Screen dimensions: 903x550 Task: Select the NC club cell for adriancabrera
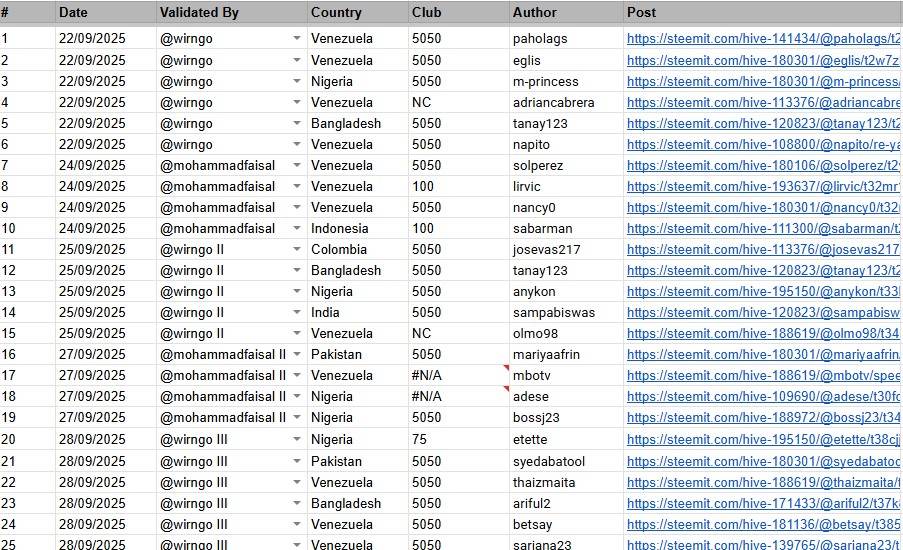coord(458,103)
